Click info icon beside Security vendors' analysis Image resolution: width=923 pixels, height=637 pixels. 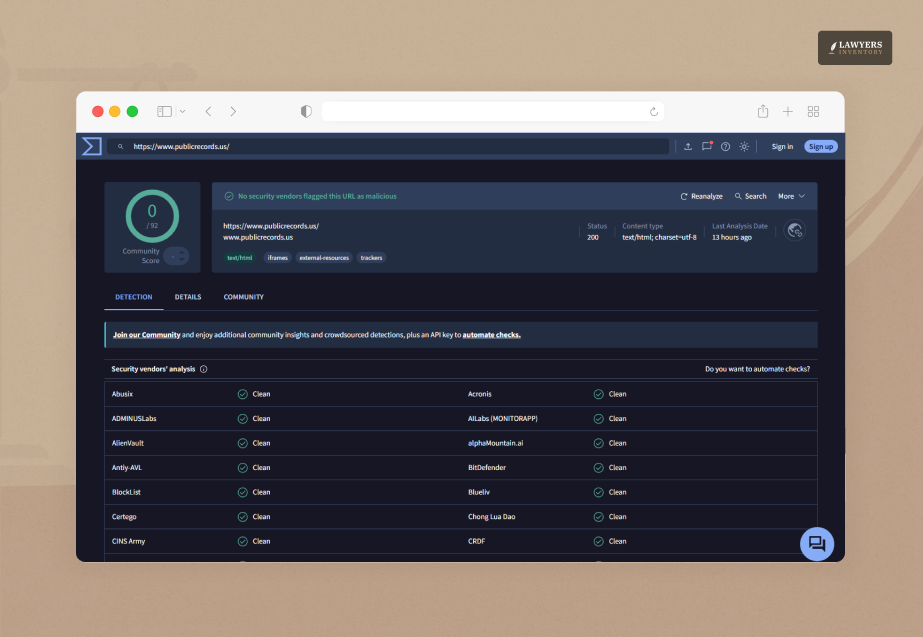[x=204, y=369]
